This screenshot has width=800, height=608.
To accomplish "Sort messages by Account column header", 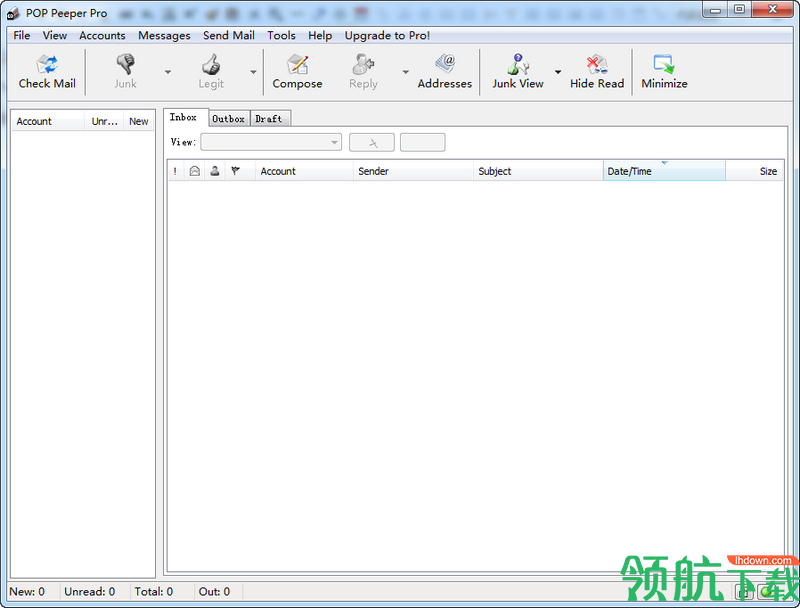I will [304, 171].
